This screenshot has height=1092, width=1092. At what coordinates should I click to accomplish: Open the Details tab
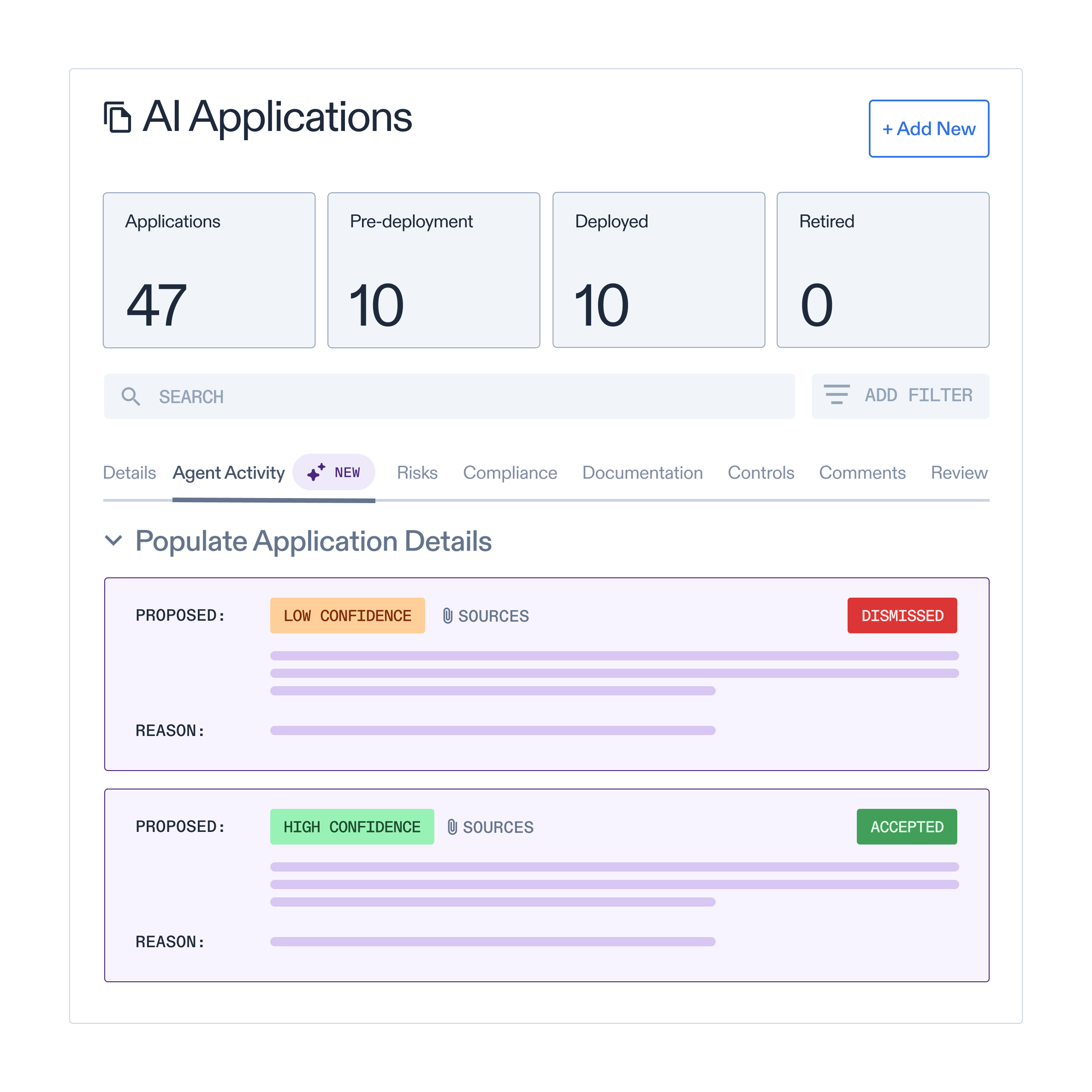coord(130,473)
